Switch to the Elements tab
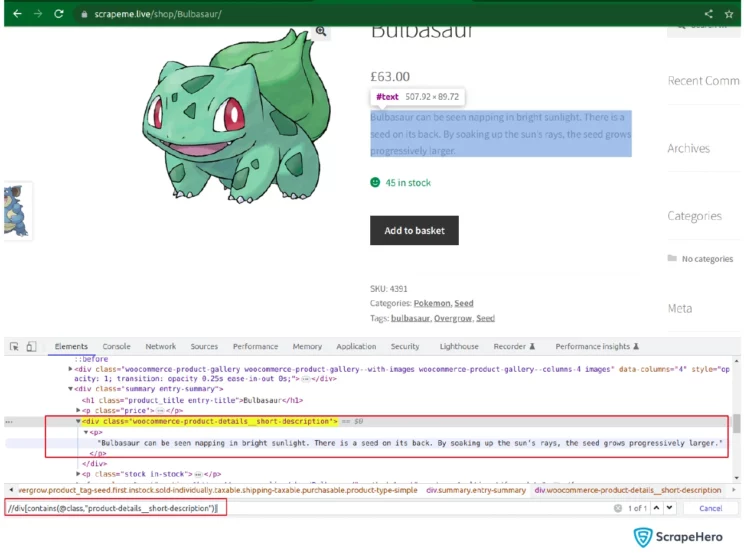Screen dimensions: 744x553 point(71,347)
